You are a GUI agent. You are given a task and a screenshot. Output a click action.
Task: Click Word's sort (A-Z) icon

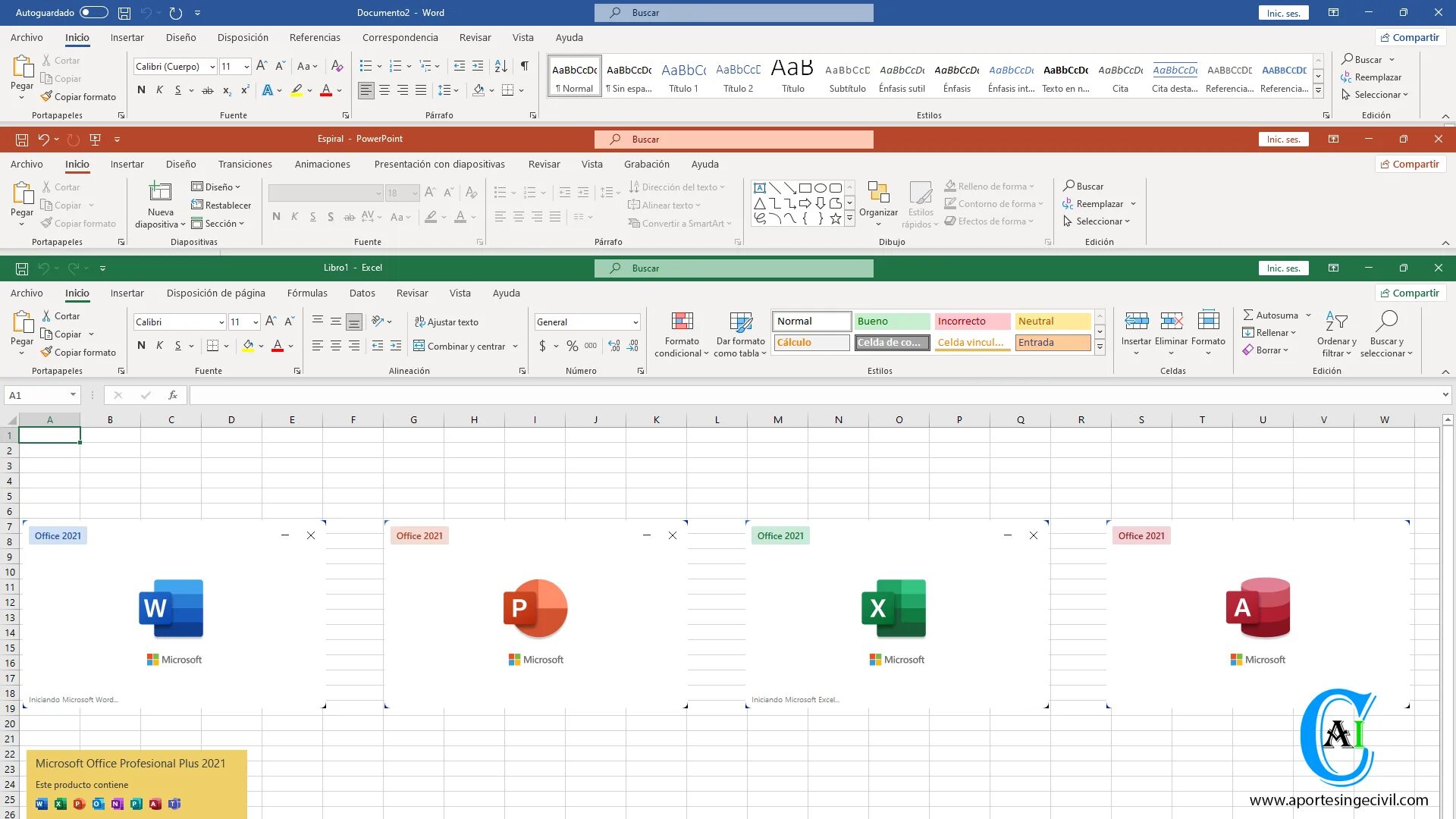pyautogui.click(x=500, y=67)
